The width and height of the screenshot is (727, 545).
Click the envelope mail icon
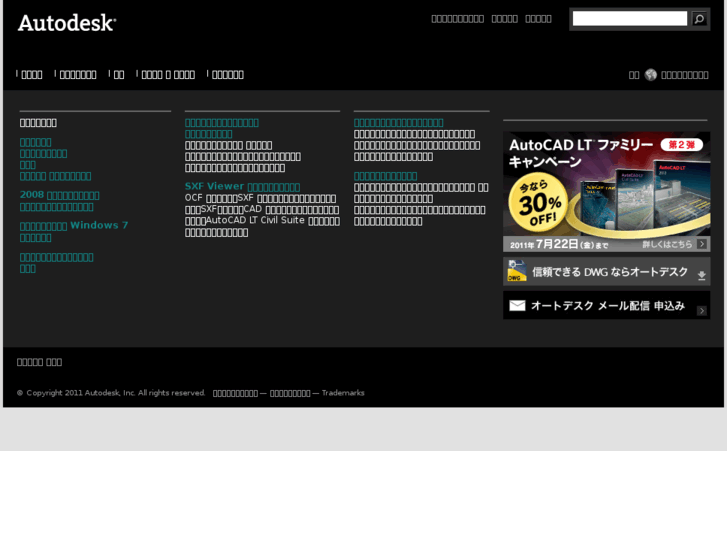point(517,305)
